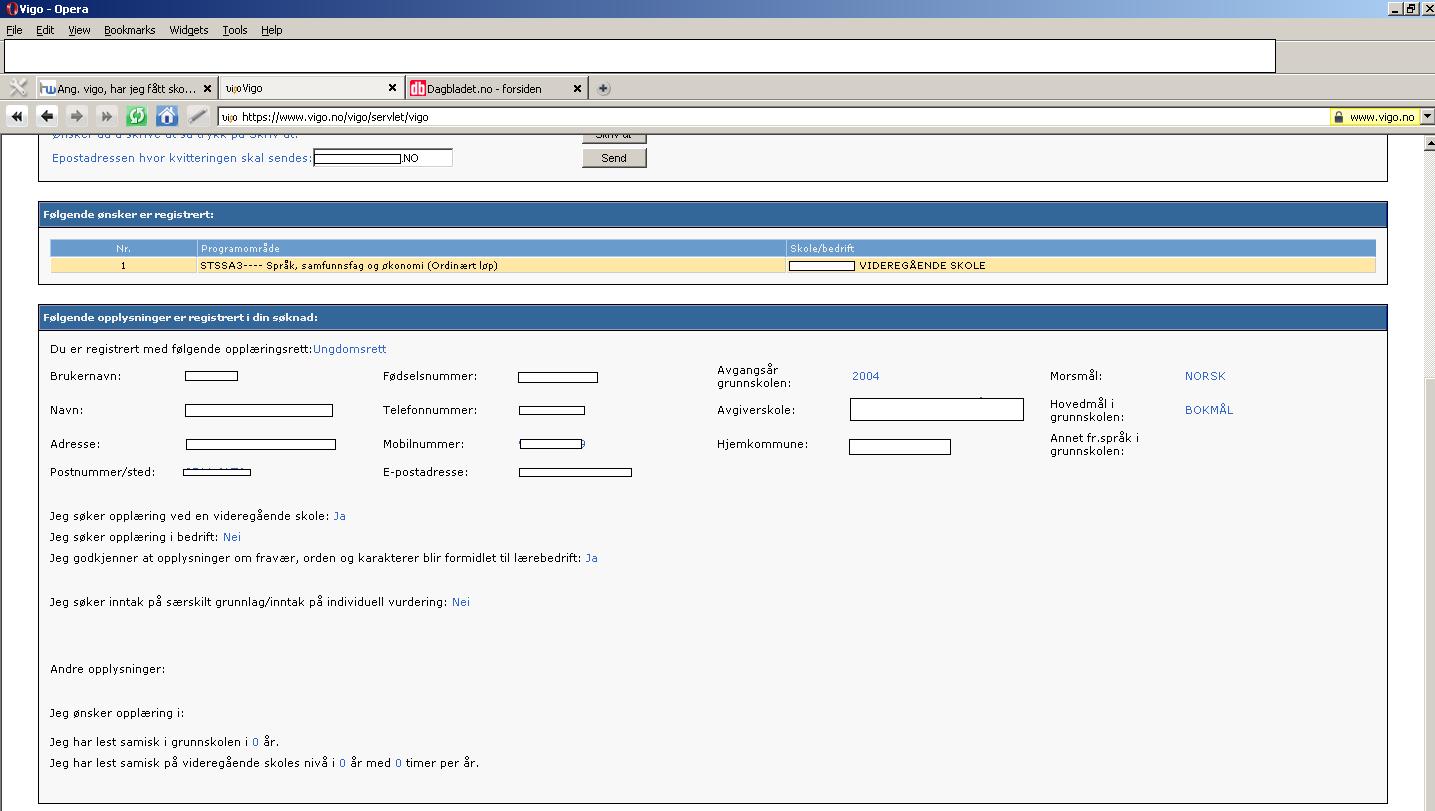
Task: Click the Avgiverskole label
Action: [756, 410]
